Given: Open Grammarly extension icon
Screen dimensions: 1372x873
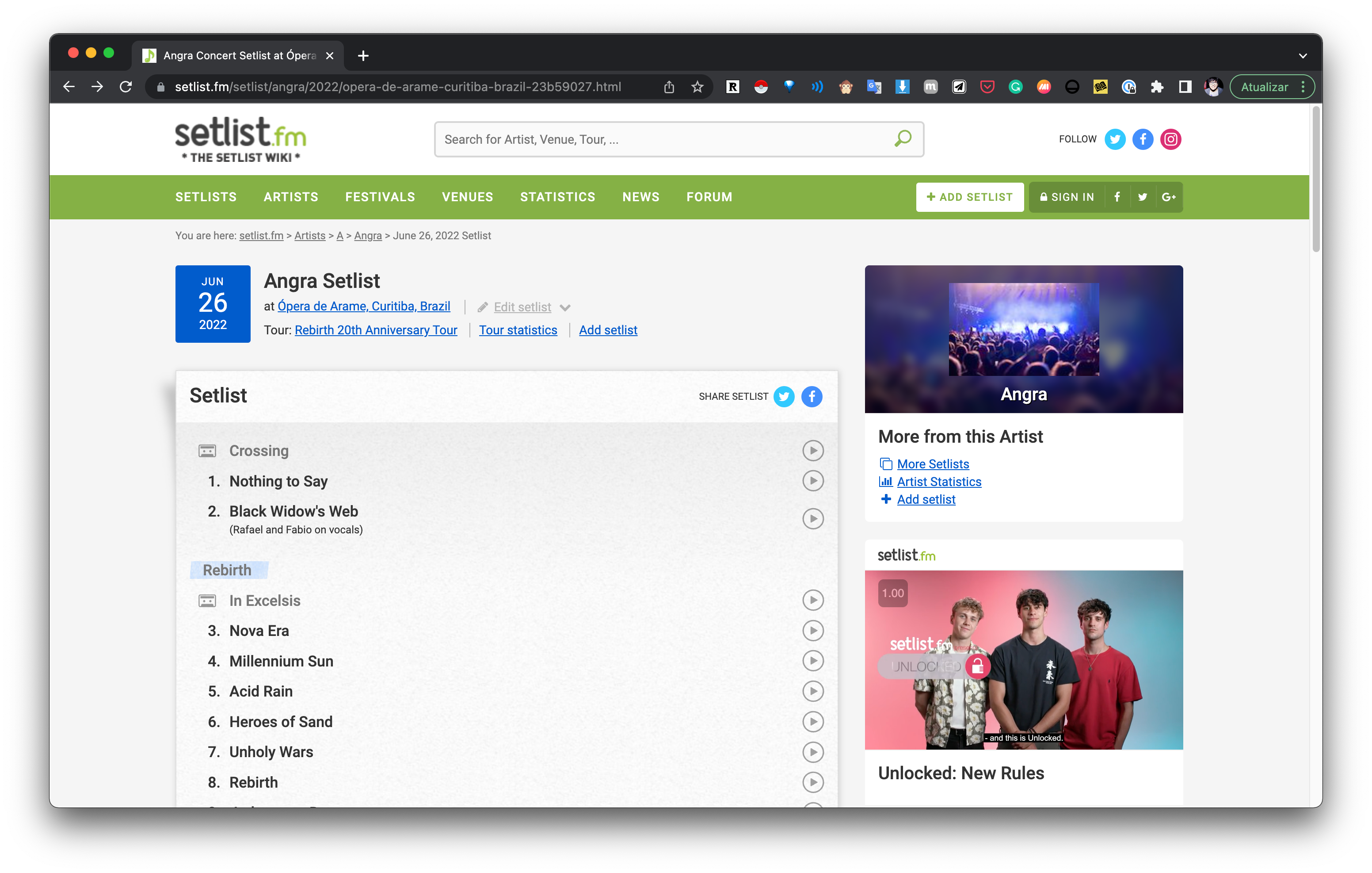Looking at the screenshot, I should pyautogui.click(x=1015, y=87).
